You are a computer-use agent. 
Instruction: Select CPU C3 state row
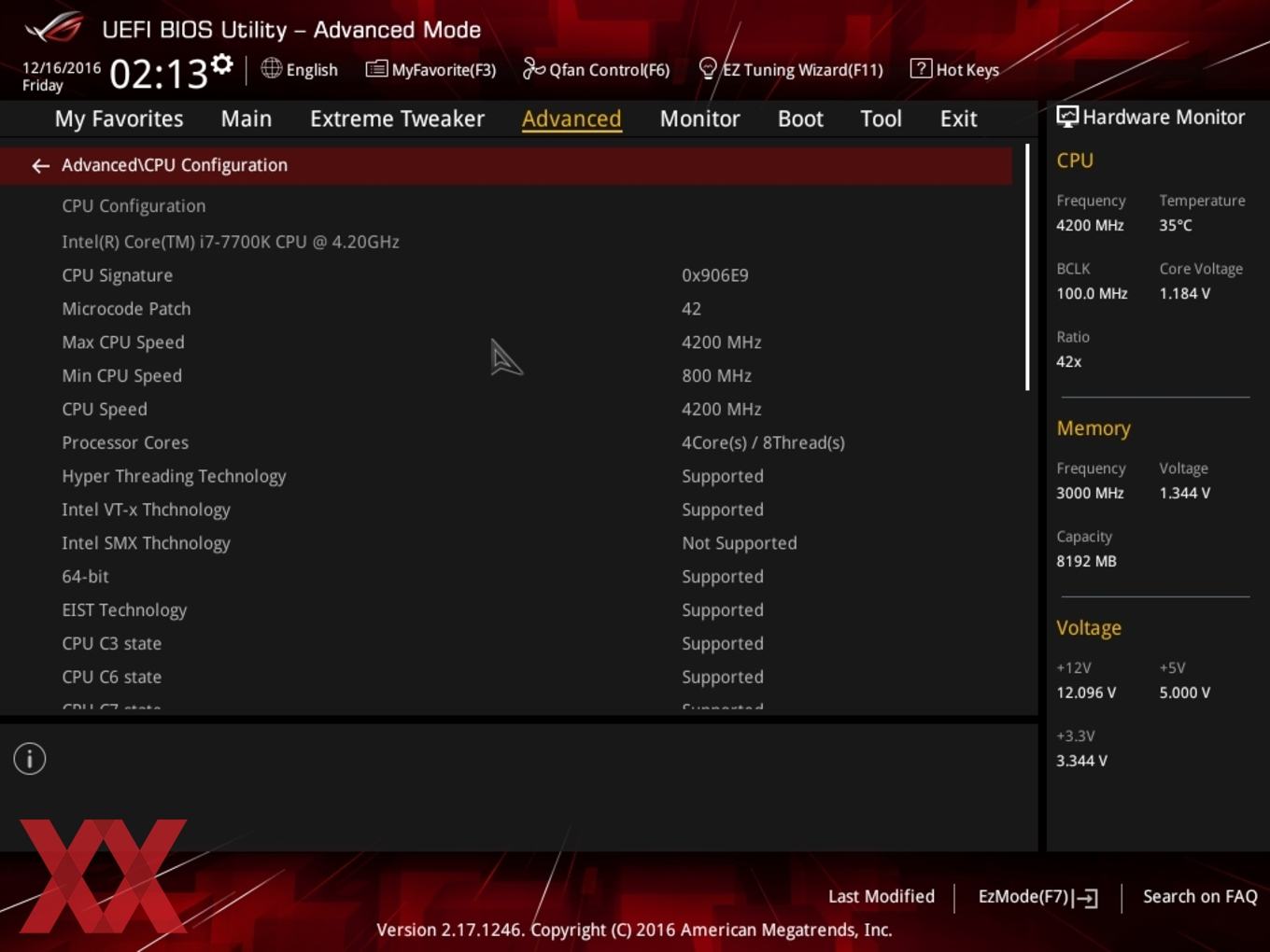[505, 644]
